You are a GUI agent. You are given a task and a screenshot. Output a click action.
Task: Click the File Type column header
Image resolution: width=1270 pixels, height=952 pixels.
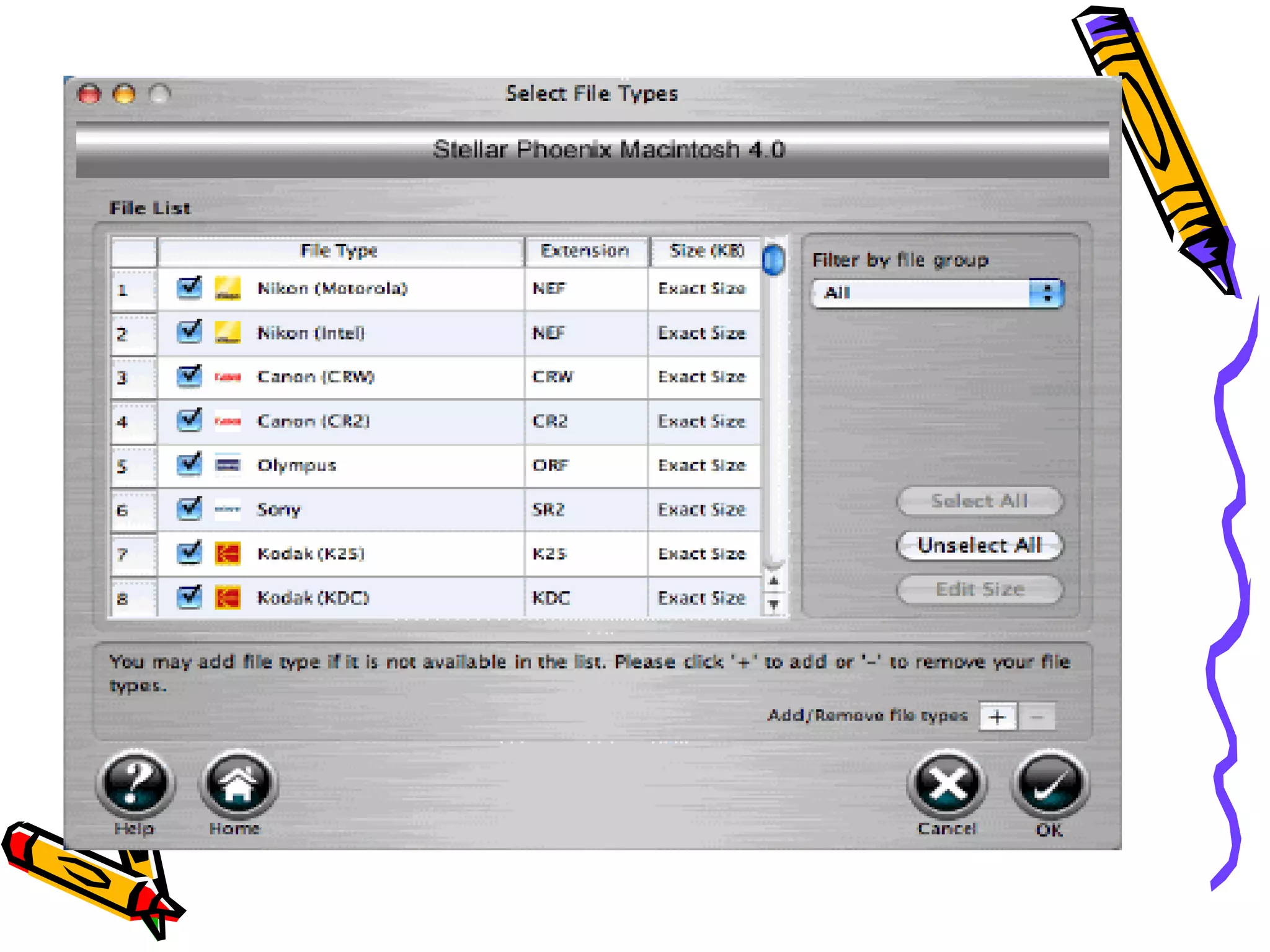[x=339, y=251]
